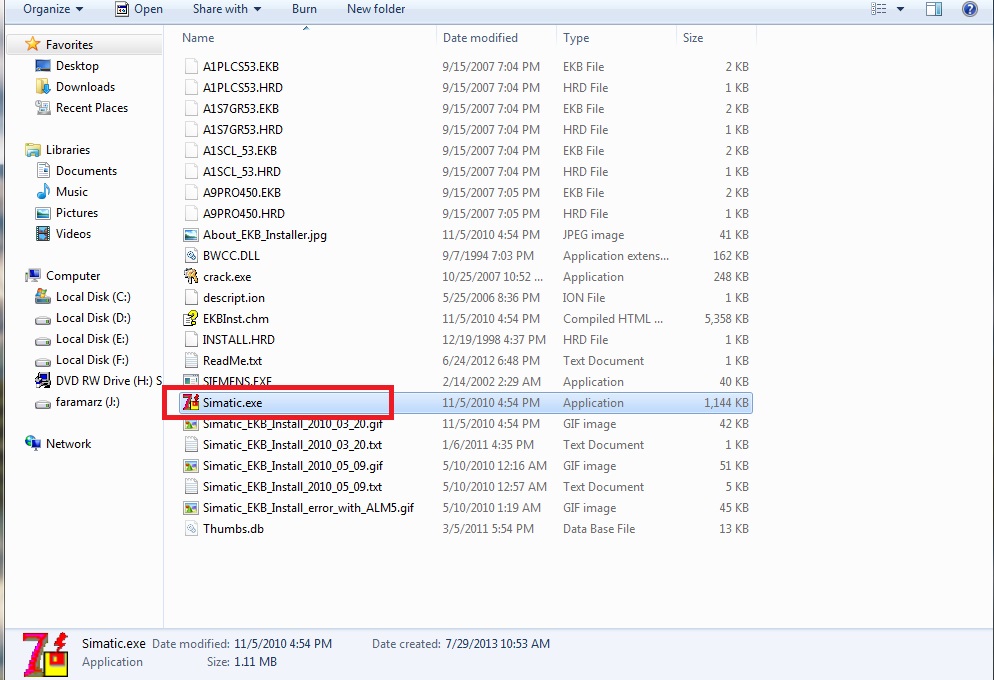Click the Open toolbar button
This screenshot has width=994, height=680.
tap(139, 9)
